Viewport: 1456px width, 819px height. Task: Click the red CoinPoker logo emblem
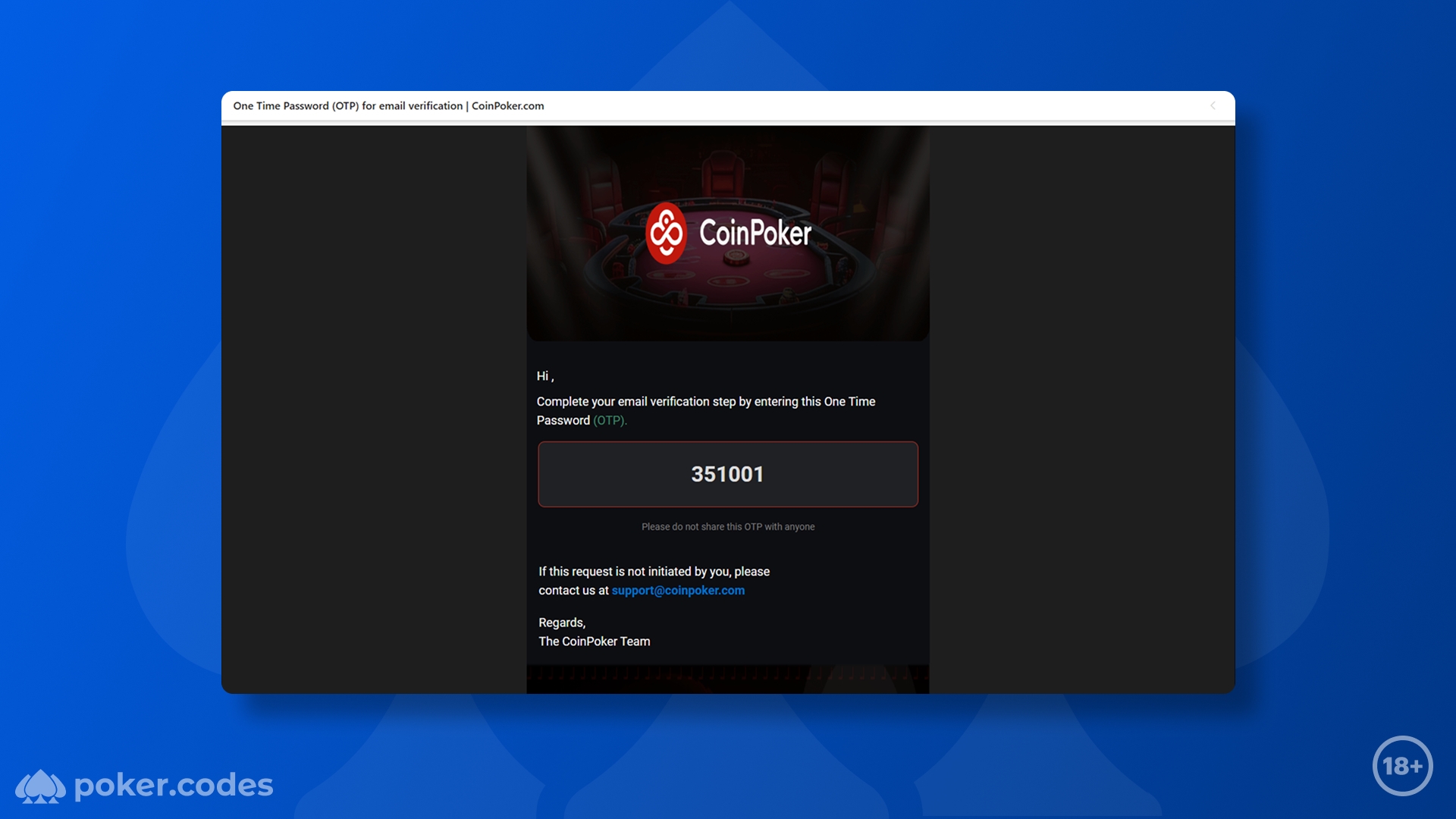[666, 233]
